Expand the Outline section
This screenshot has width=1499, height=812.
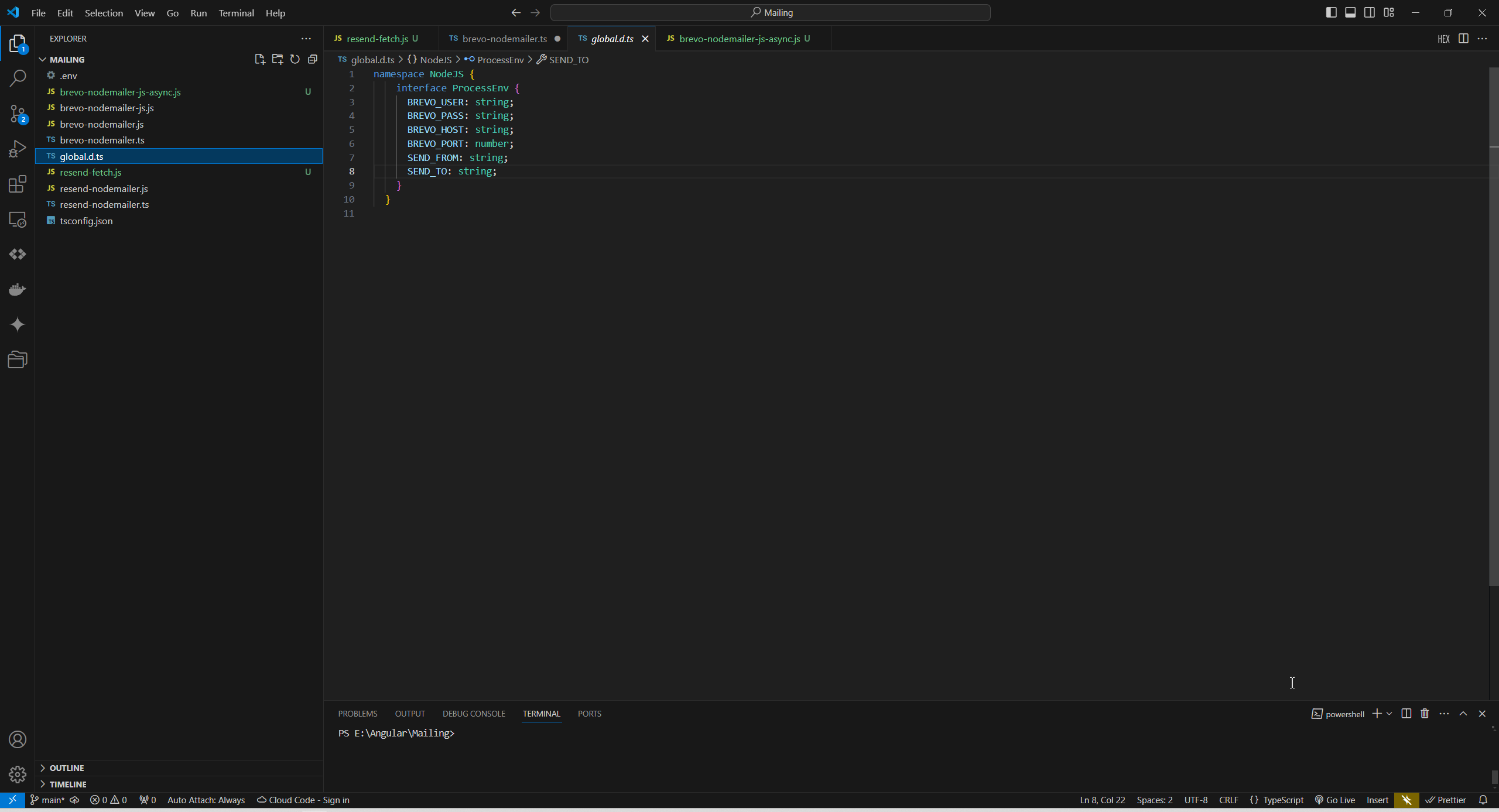pyautogui.click(x=66, y=768)
